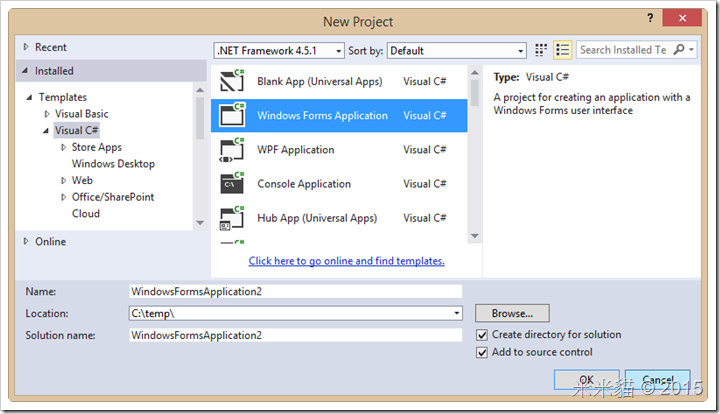Collapse the Templates tree node

(29, 97)
